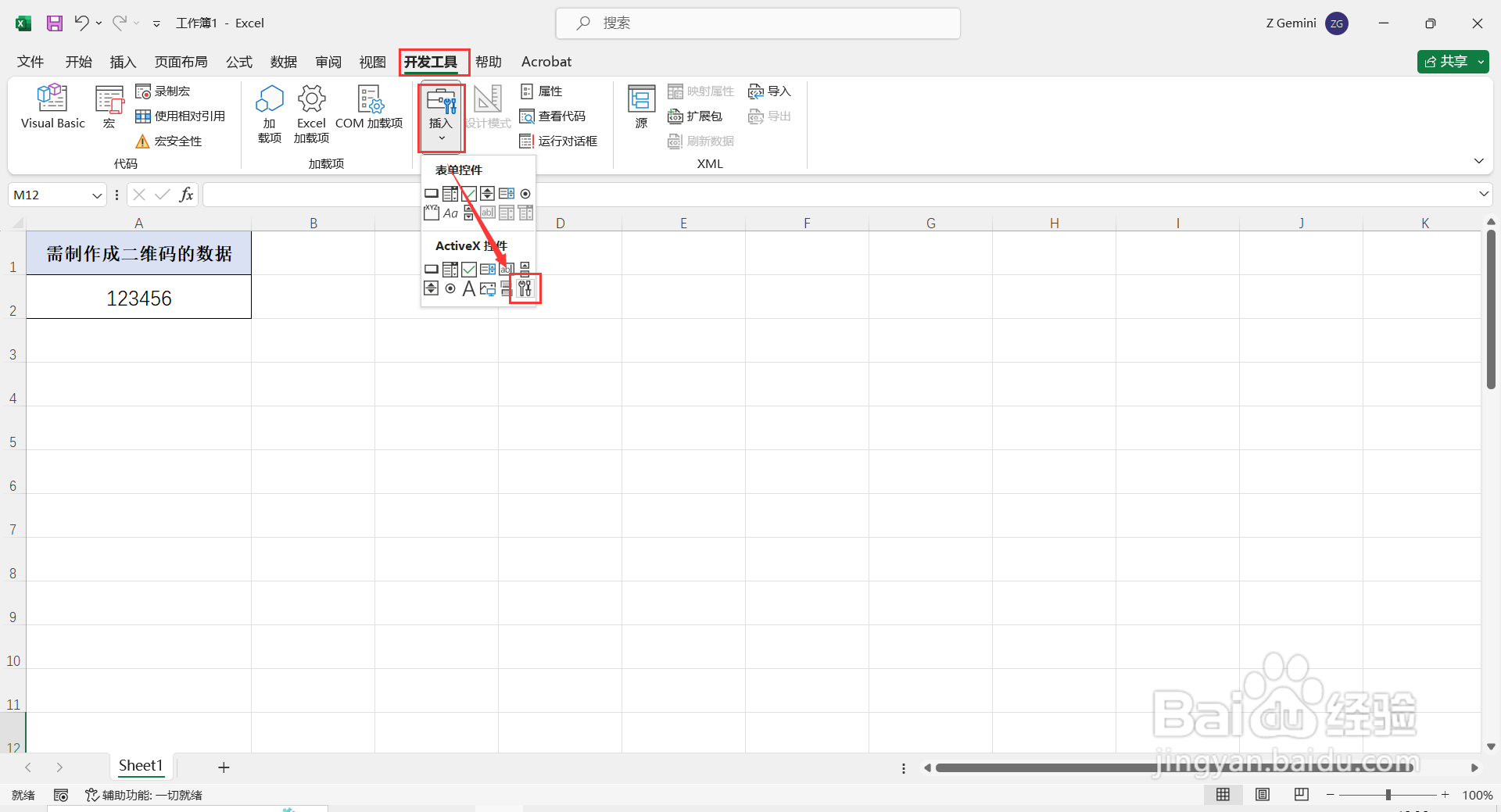Viewport: 1501px width, 812px height.
Task: Select form control Spin Button icon
Action: (488, 193)
